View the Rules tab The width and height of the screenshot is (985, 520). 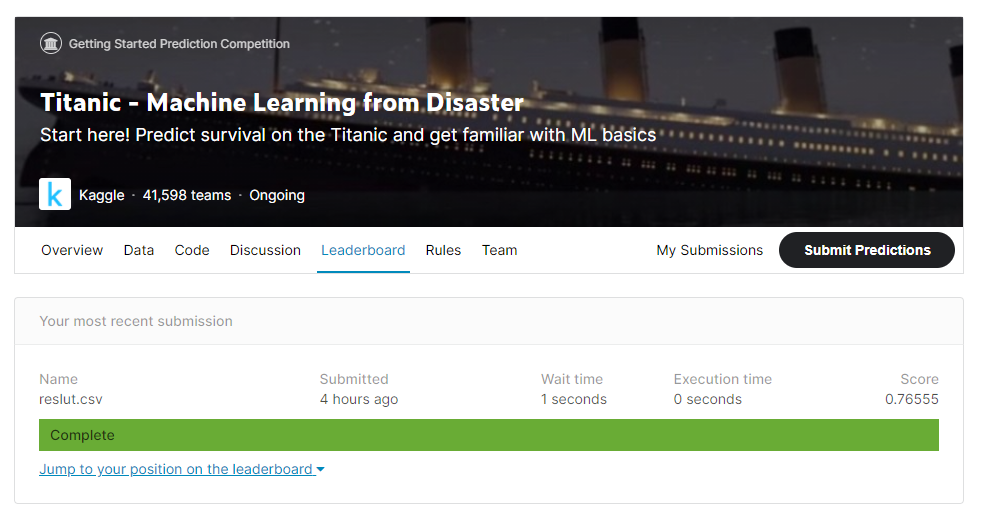[444, 250]
